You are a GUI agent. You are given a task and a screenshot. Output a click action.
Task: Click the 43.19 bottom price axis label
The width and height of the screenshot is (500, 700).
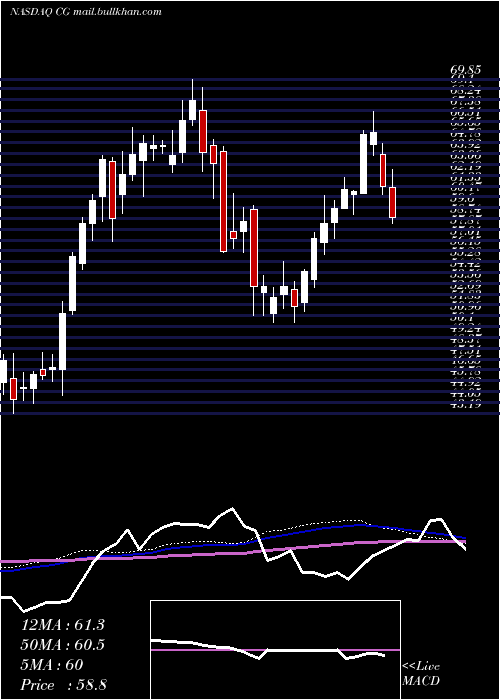[x=465, y=405]
